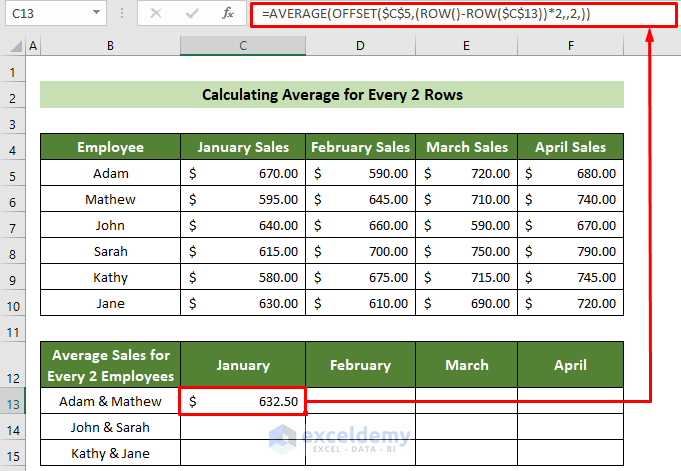Click the April summary header cell
The width and height of the screenshot is (681, 471).
570,365
